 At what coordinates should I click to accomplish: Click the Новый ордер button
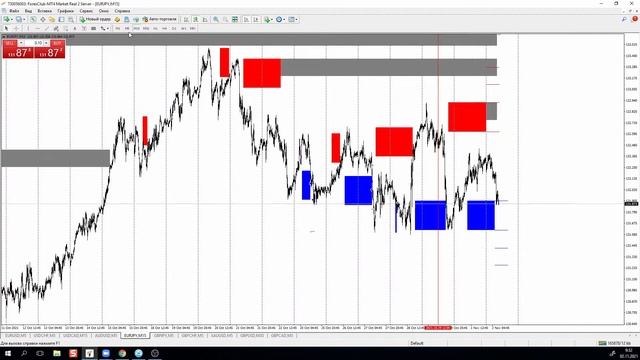[95, 19]
